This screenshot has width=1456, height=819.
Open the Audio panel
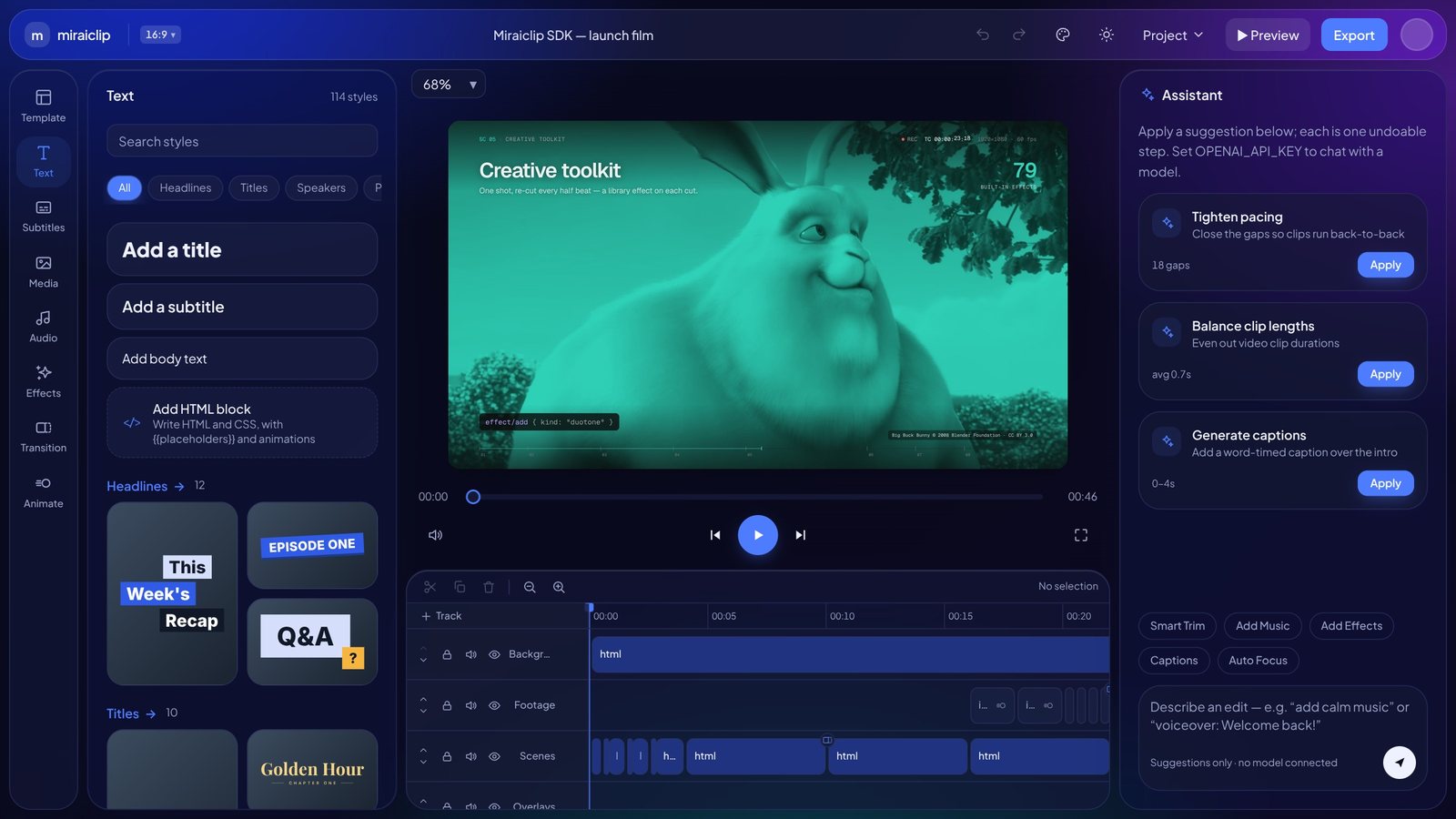(44, 327)
